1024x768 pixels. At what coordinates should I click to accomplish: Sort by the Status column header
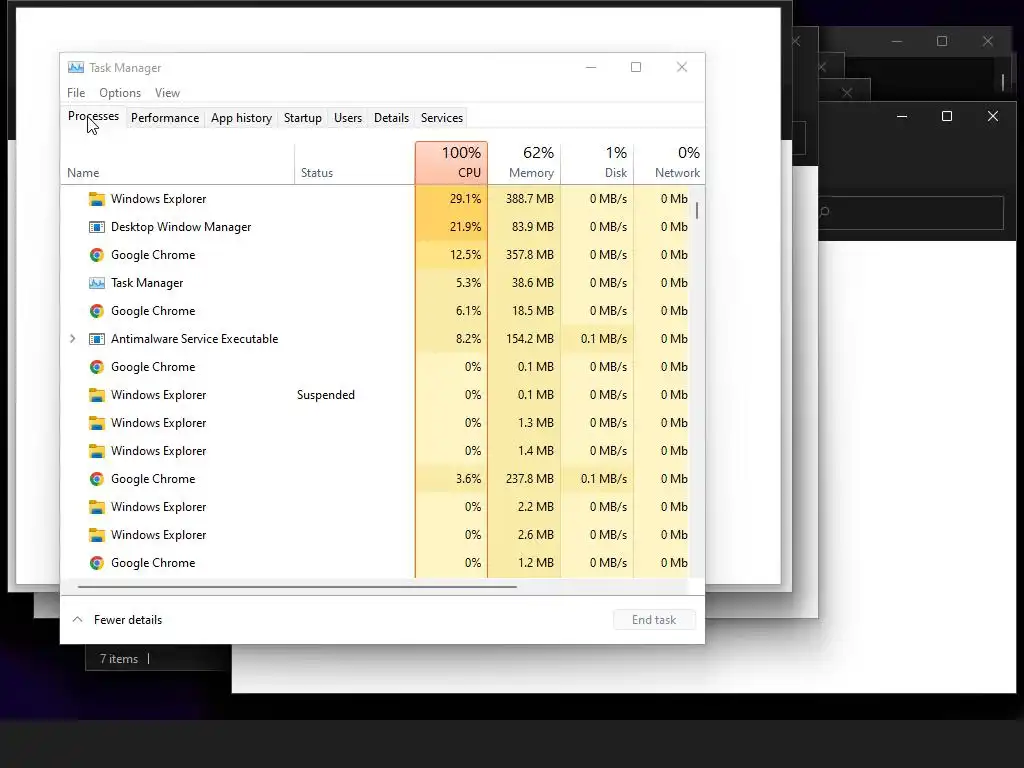pos(354,163)
